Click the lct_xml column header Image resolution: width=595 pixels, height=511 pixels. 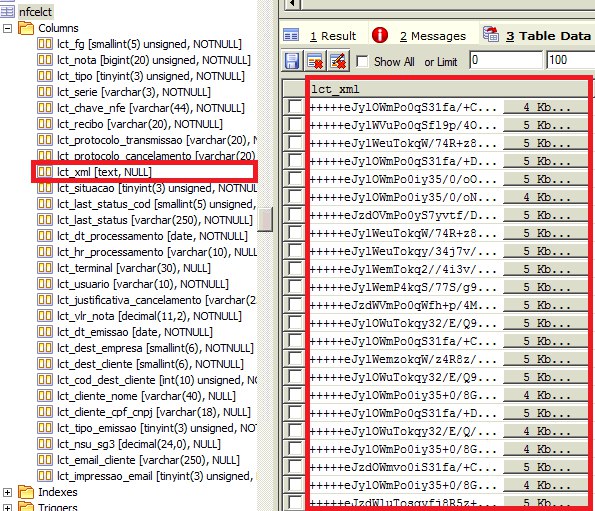tap(447, 90)
